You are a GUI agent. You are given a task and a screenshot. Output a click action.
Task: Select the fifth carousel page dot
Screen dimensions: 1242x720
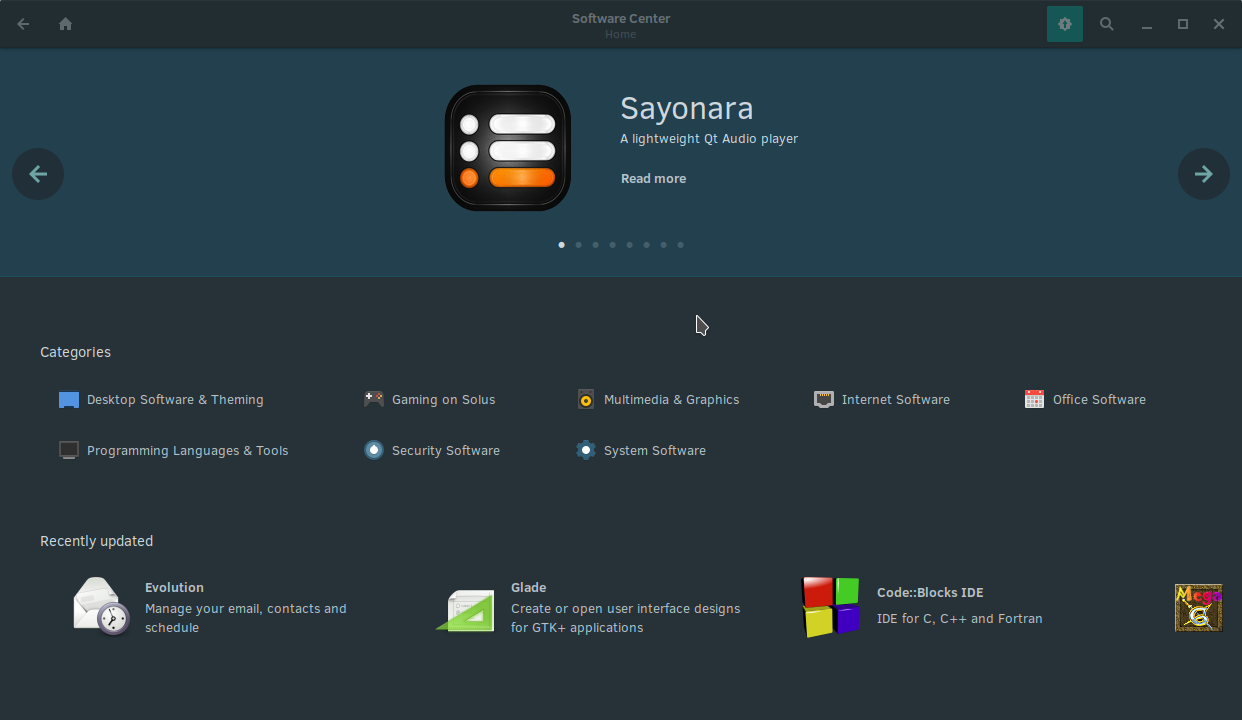pyautogui.click(x=629, y=245)
